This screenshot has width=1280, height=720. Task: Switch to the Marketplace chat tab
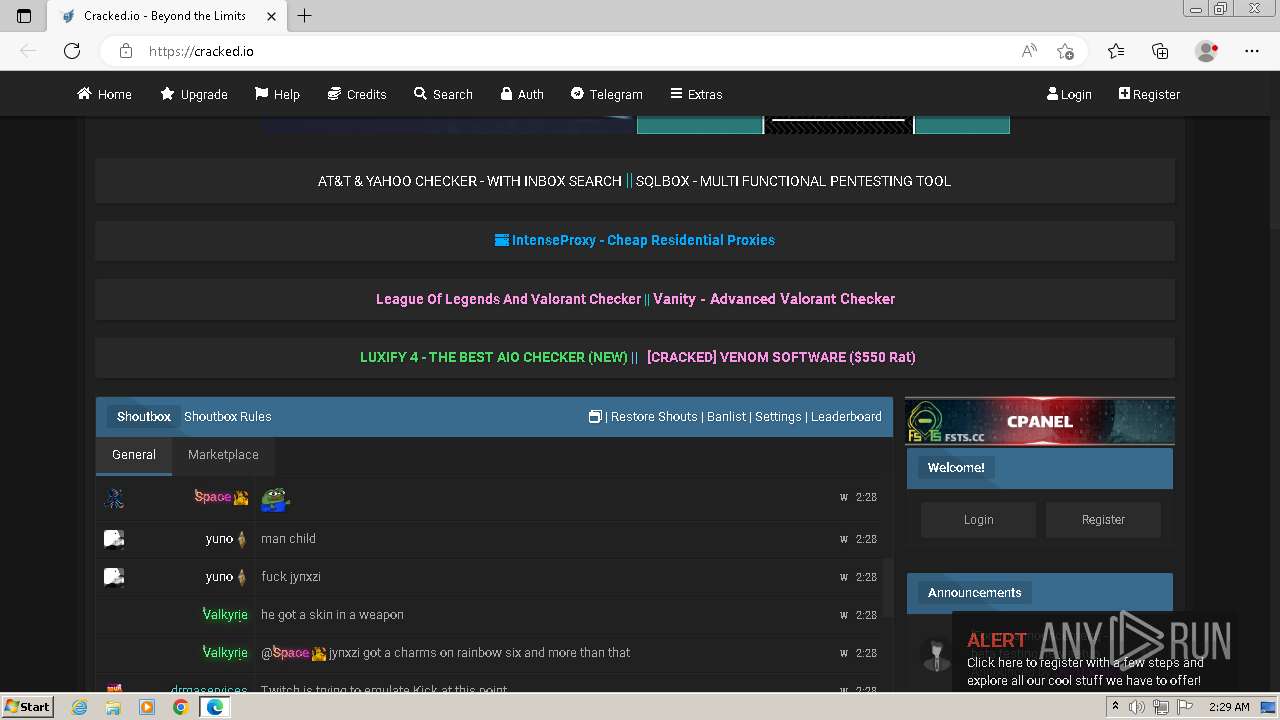tap(223, 454)
